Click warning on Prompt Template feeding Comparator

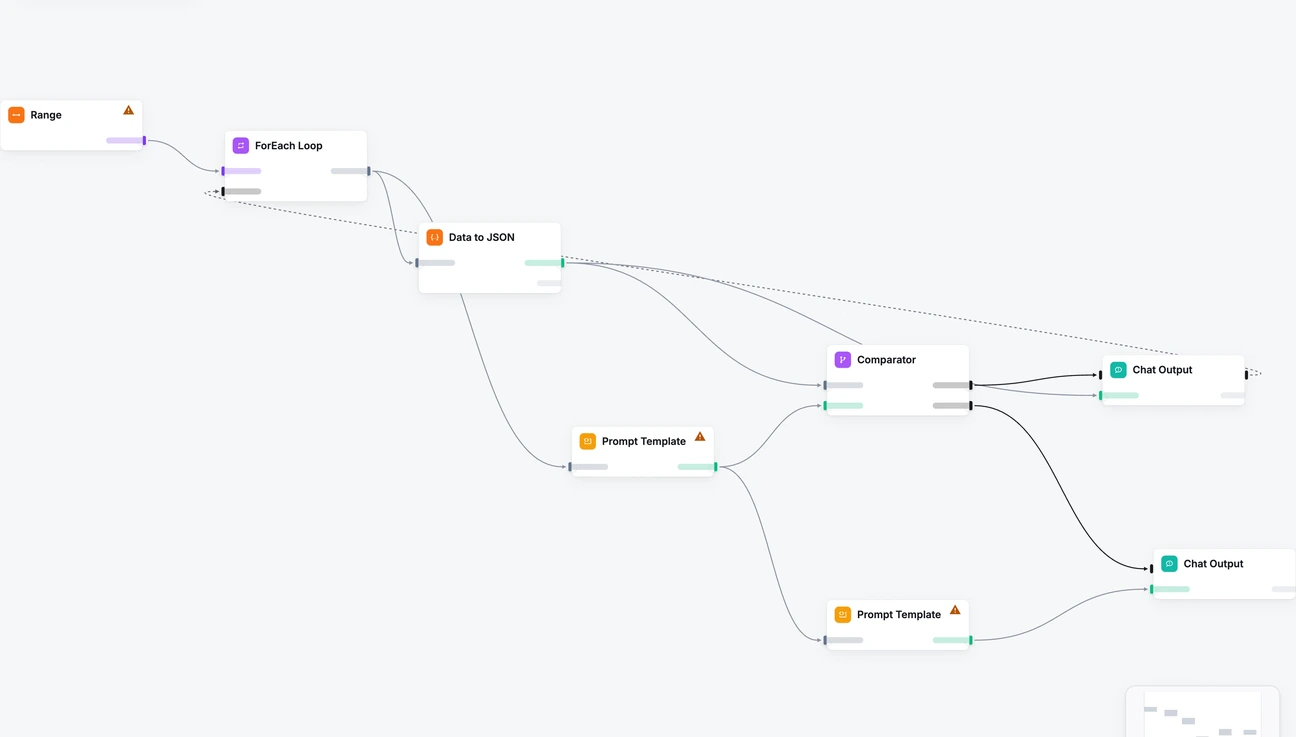point(700,436)
